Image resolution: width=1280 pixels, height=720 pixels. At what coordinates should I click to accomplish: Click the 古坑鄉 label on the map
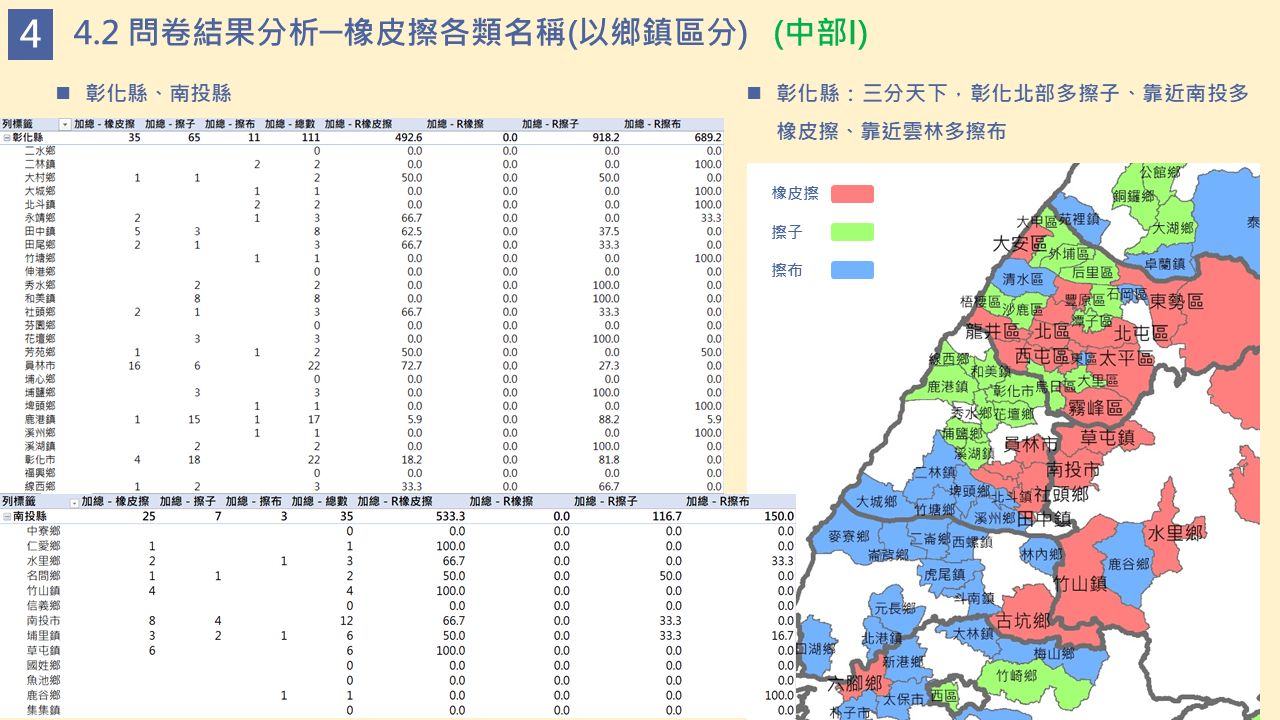click(1025, 621)
